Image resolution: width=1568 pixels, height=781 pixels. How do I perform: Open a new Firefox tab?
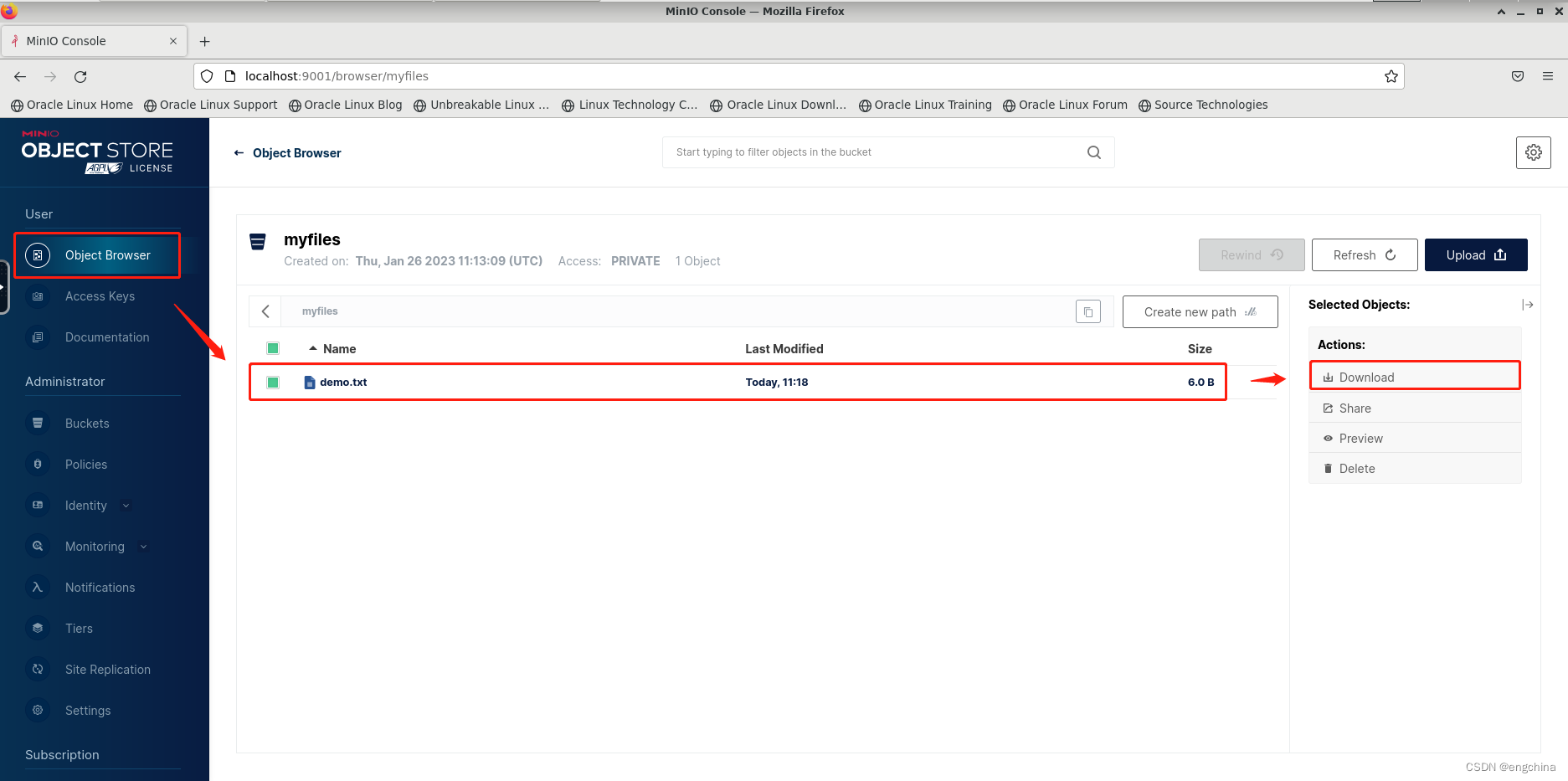205,41
